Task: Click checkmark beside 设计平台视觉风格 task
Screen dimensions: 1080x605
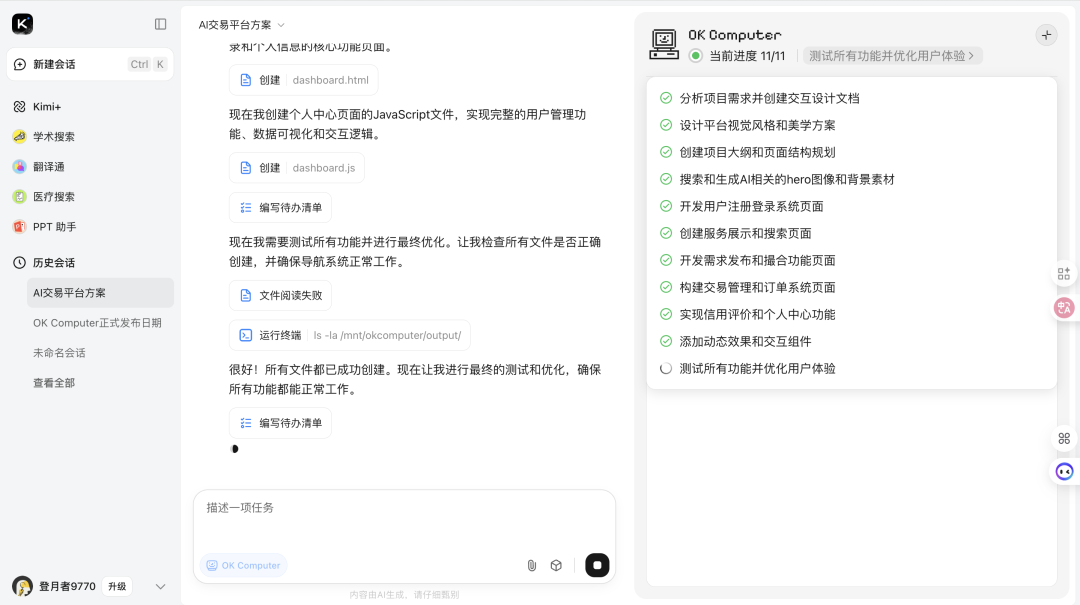Action: point(665,125)
